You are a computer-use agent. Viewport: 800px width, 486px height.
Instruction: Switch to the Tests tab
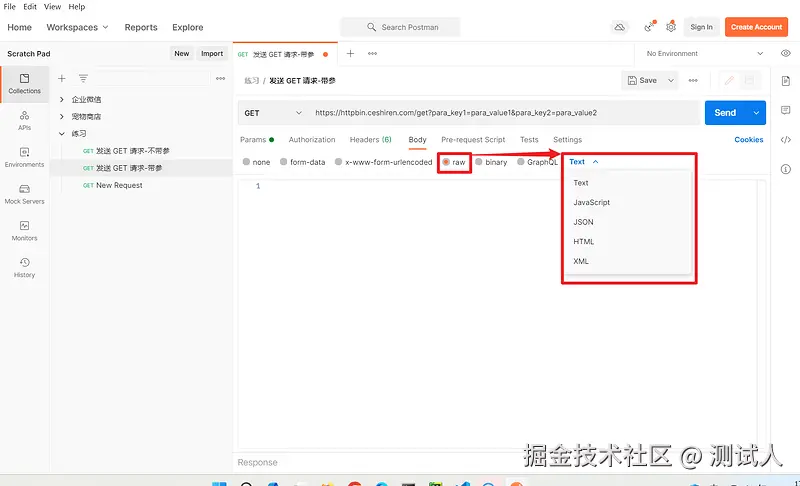tap(529, 139)
